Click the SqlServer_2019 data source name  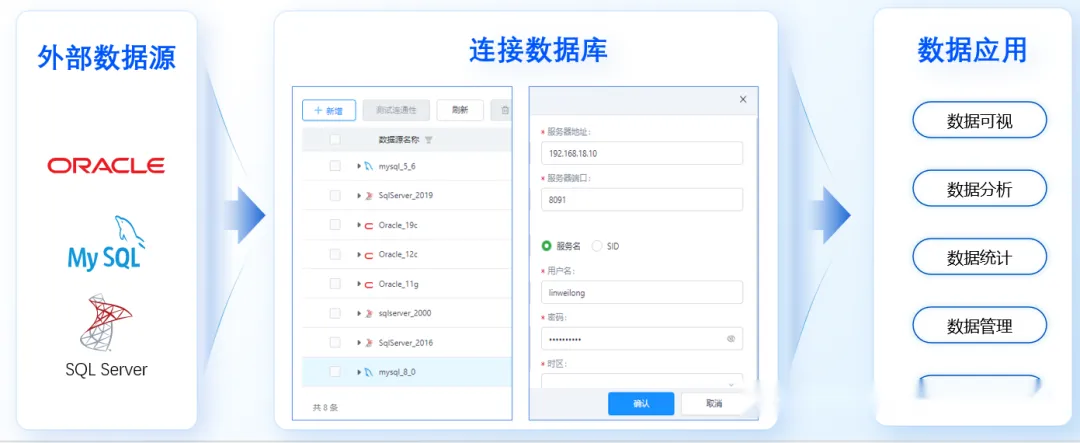click(406, 196)
